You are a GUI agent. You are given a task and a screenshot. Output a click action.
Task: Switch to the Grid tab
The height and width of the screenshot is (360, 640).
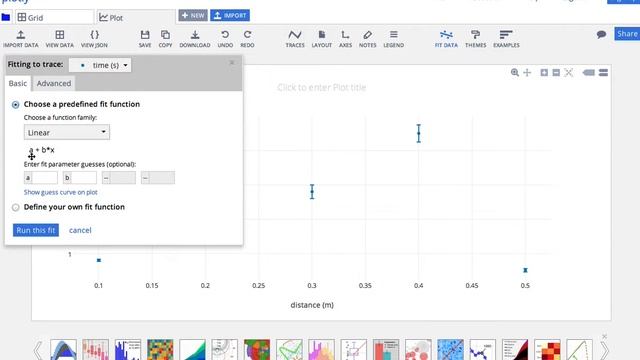(54, 18)
